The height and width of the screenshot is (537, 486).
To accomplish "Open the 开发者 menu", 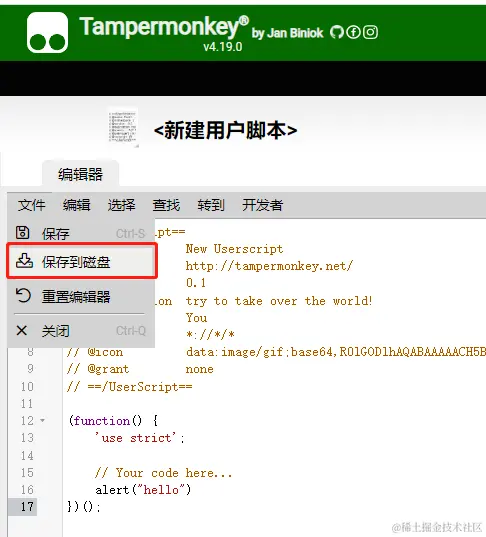I will click(x=263, y=205).
